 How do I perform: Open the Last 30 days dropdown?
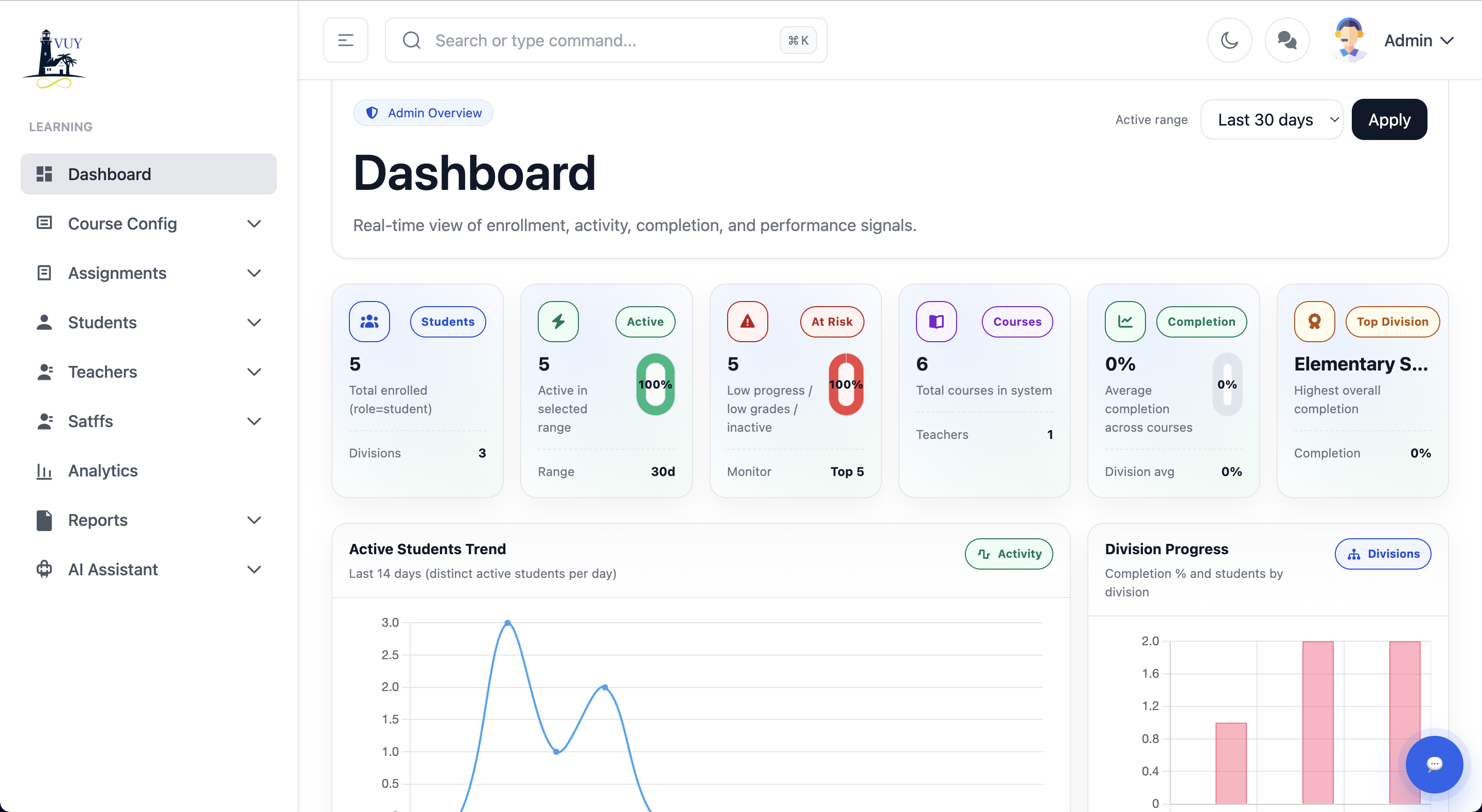click(x=1271, y=120)
